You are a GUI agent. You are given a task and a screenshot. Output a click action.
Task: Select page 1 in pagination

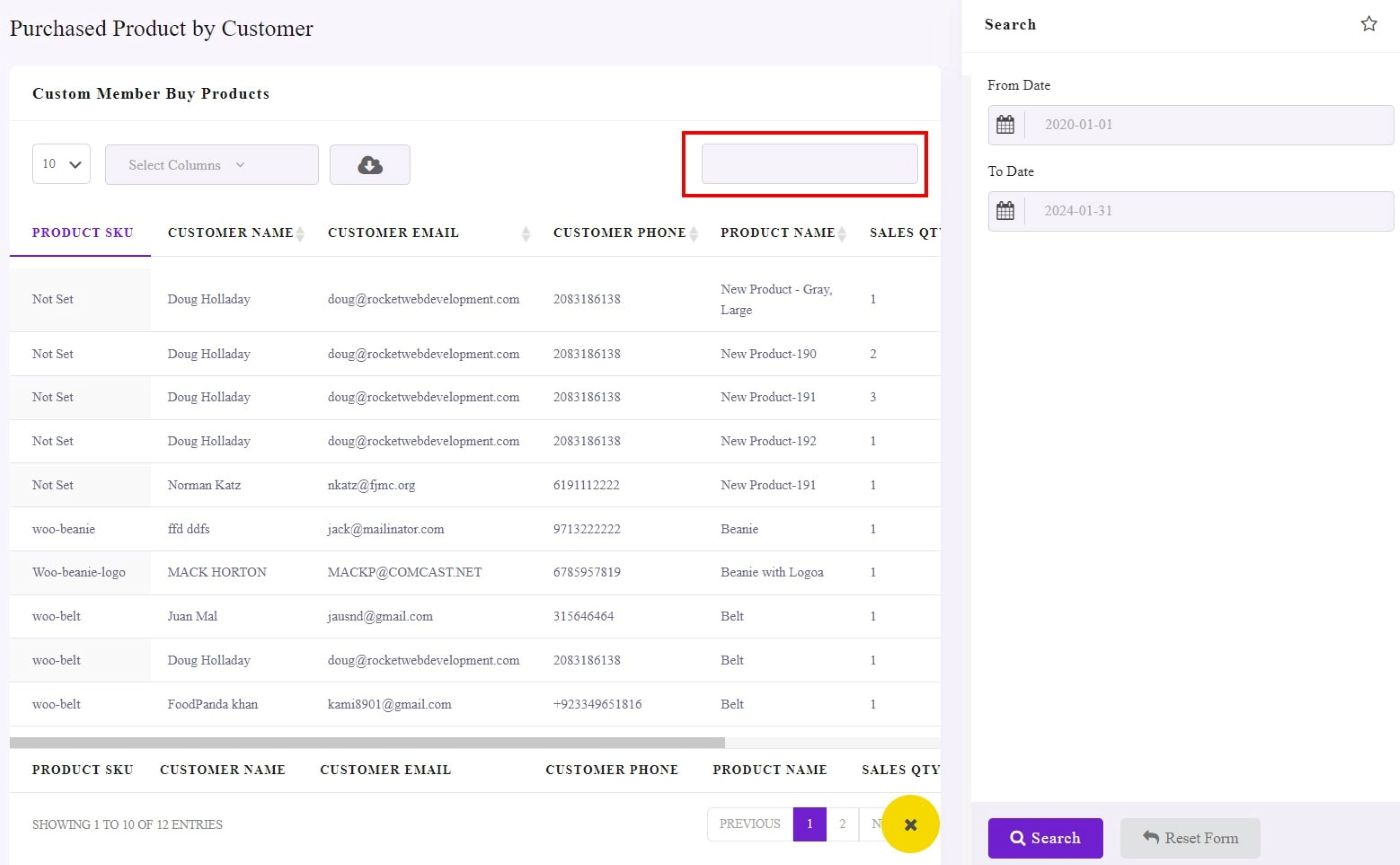click(810, 824)
